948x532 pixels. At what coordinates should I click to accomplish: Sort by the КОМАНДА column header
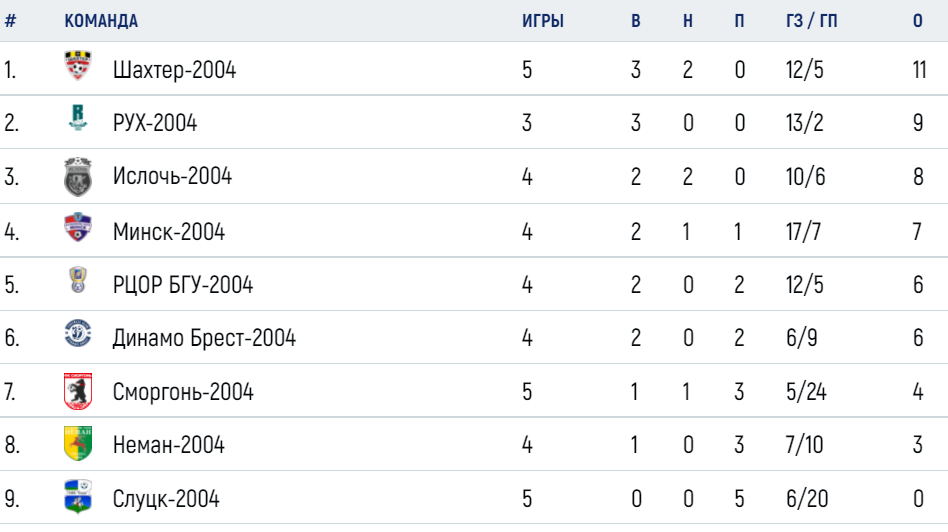(x=101, y=21)
